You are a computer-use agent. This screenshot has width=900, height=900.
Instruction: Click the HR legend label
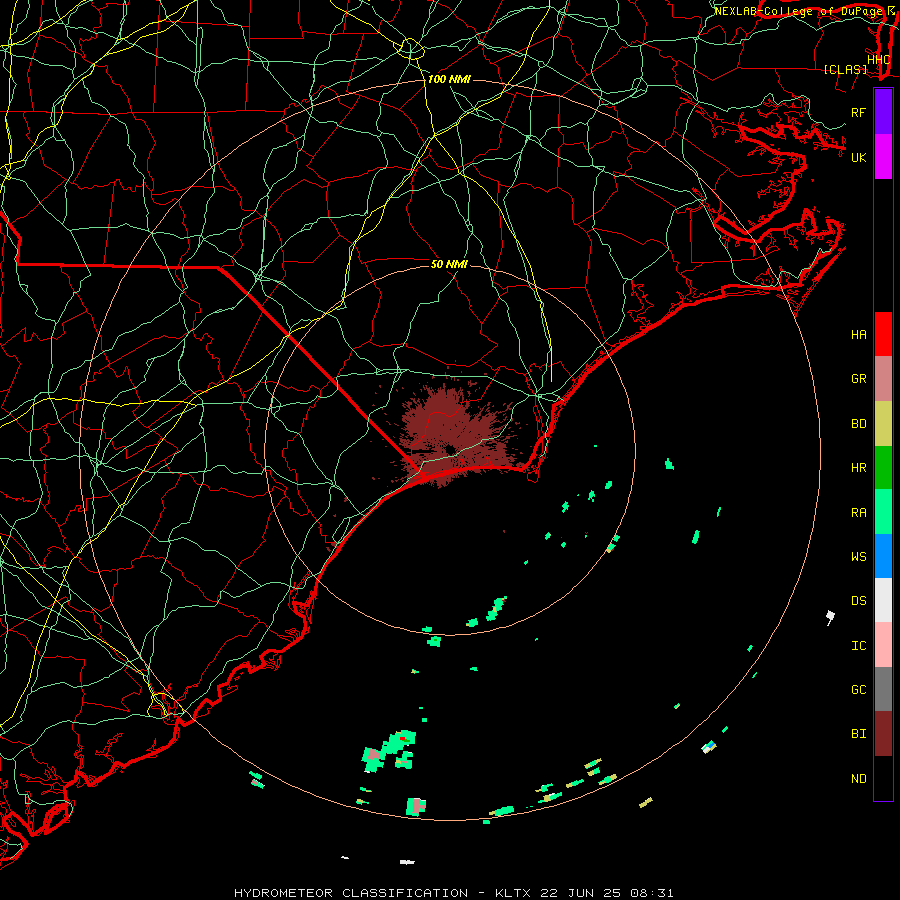click(x=859, y=468)
